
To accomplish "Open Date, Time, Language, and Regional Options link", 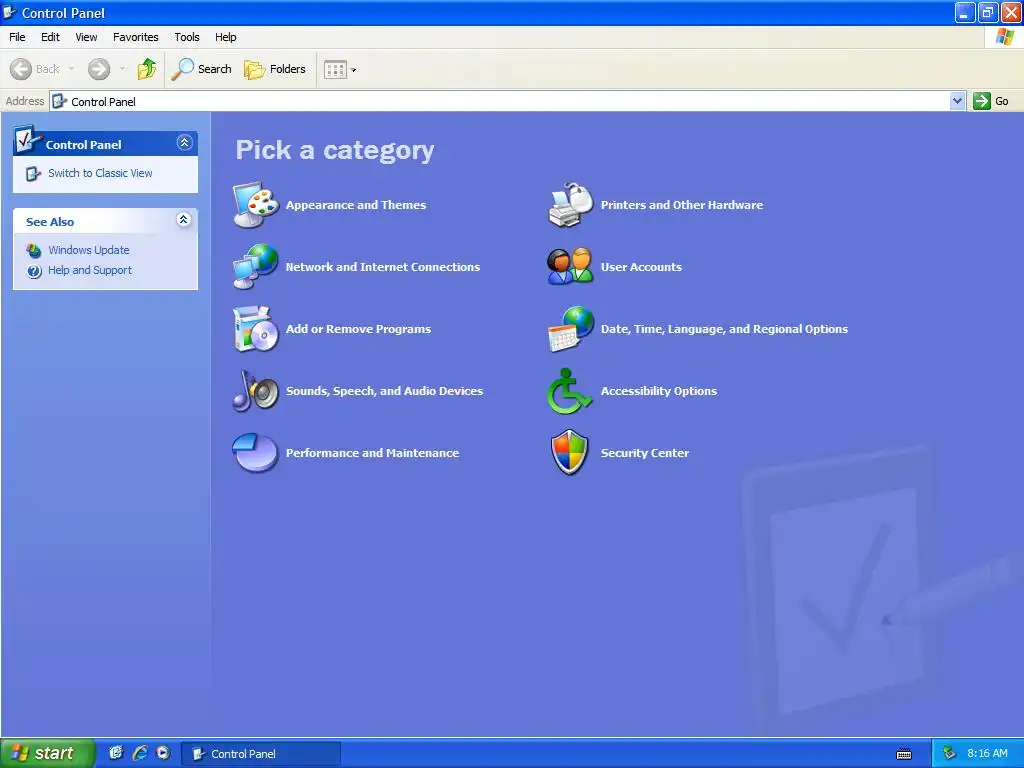I will [x=724, y=329].
